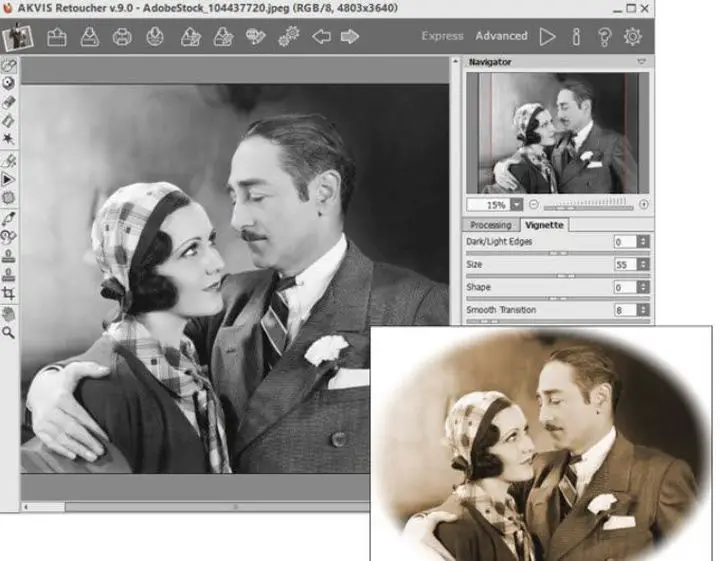Switch to Express mode
This screenshot has height=561, width=720.
click(x=442, y=36)
